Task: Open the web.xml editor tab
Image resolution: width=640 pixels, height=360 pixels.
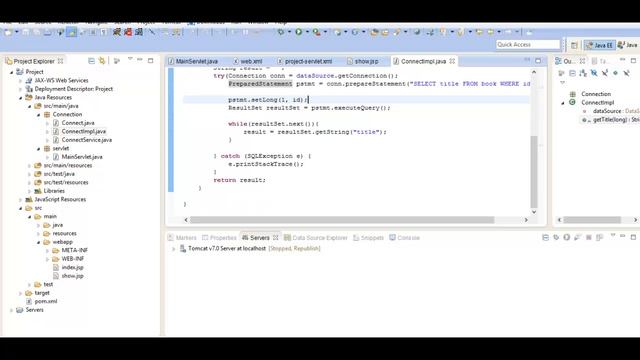Action: pos(248,61)
